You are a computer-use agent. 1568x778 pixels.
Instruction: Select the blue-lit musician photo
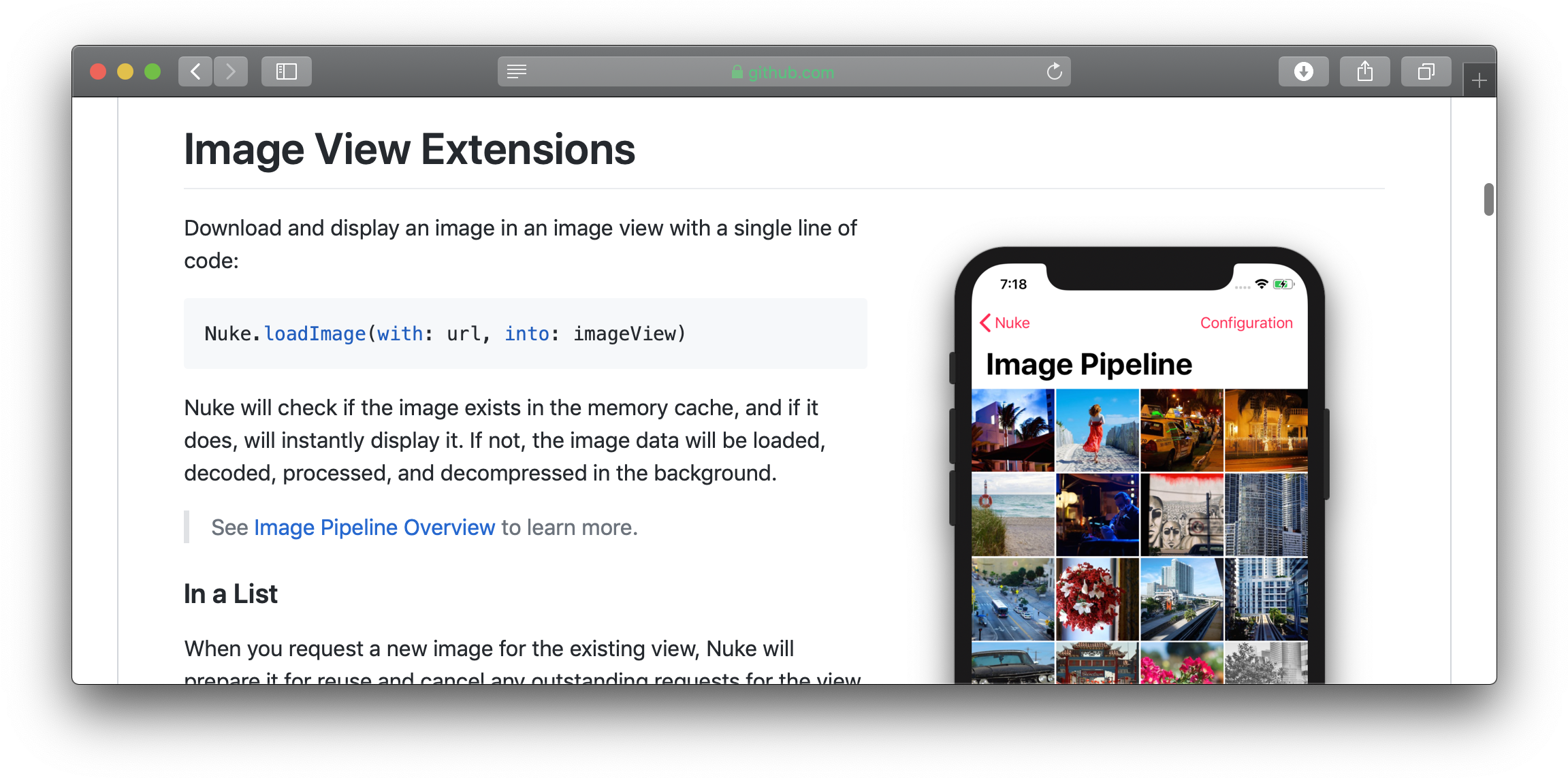[x=1097, y=515]
